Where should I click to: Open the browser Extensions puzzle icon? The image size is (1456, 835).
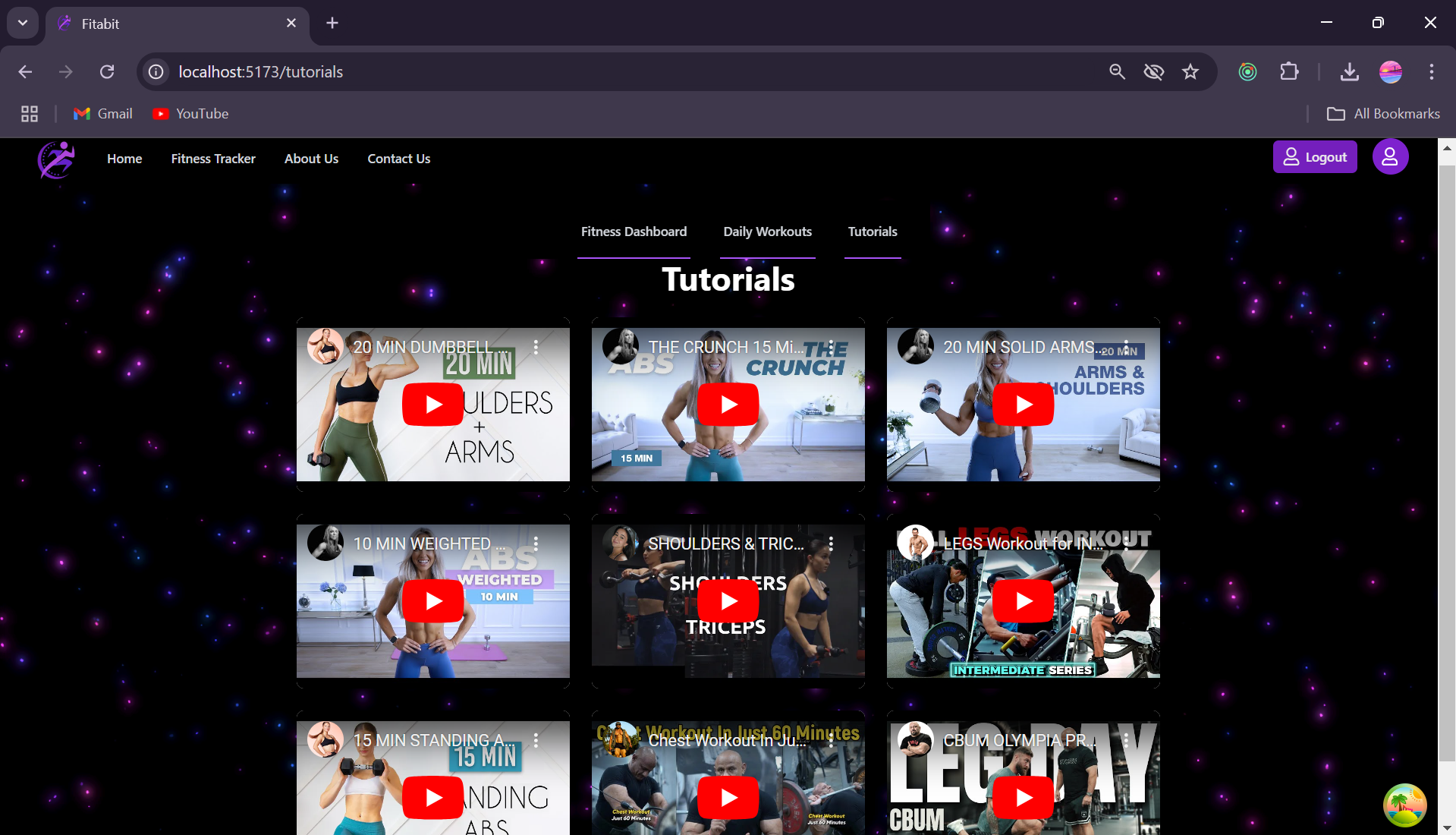click(x=1289, y=71)
